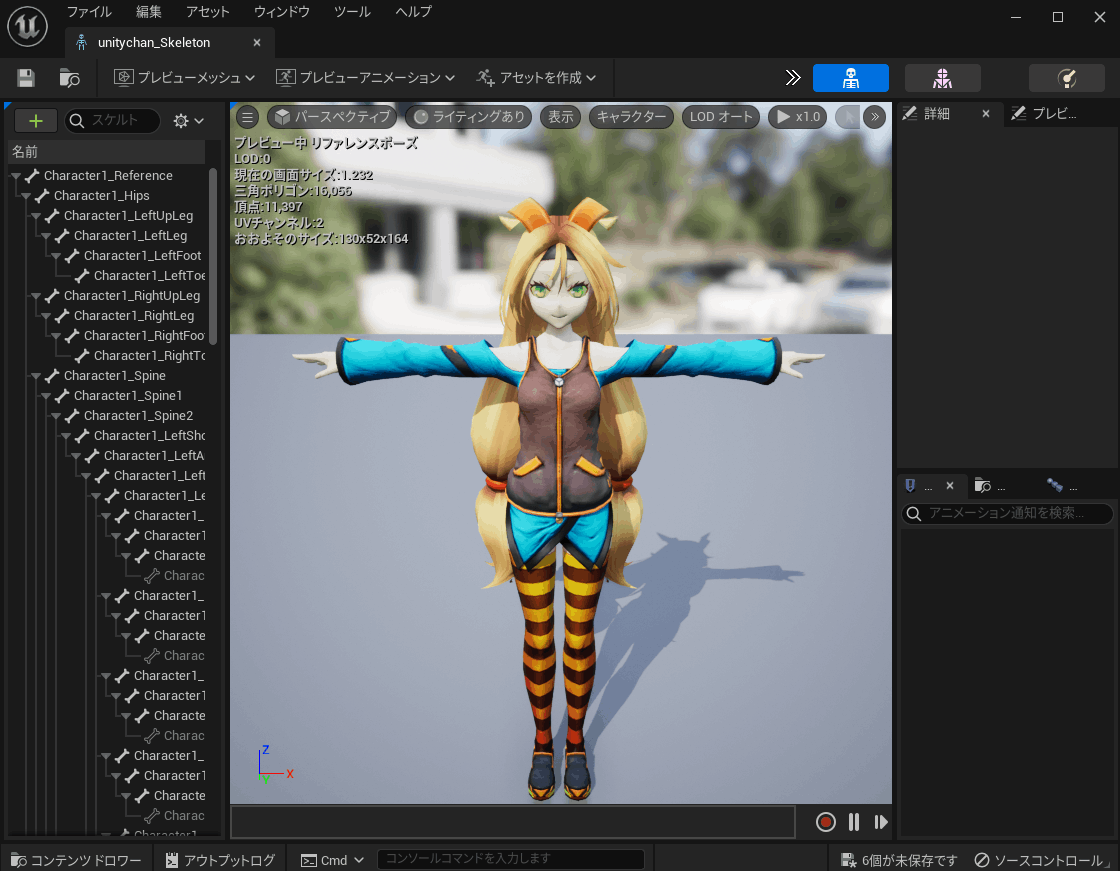Open the 編集 menu

(149, 12)
